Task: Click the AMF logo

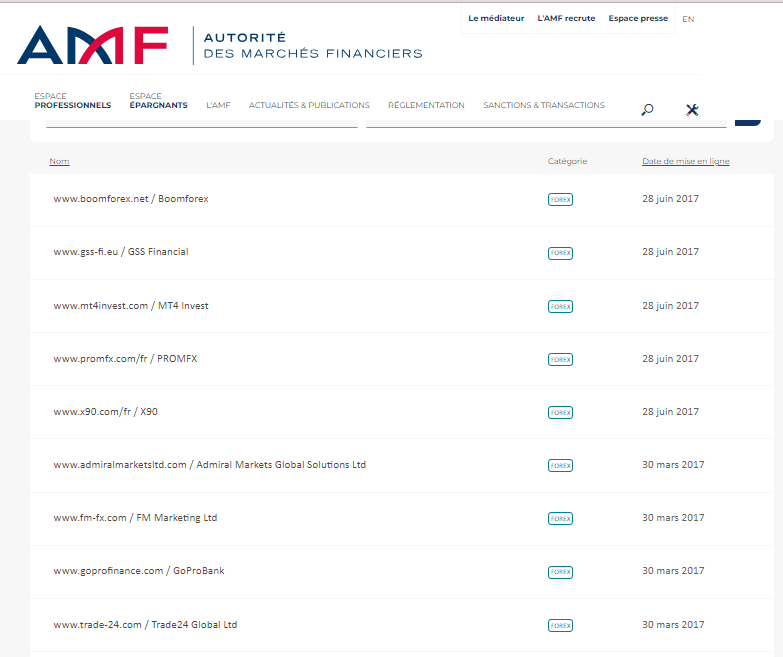Action: [x=92, y=45]
